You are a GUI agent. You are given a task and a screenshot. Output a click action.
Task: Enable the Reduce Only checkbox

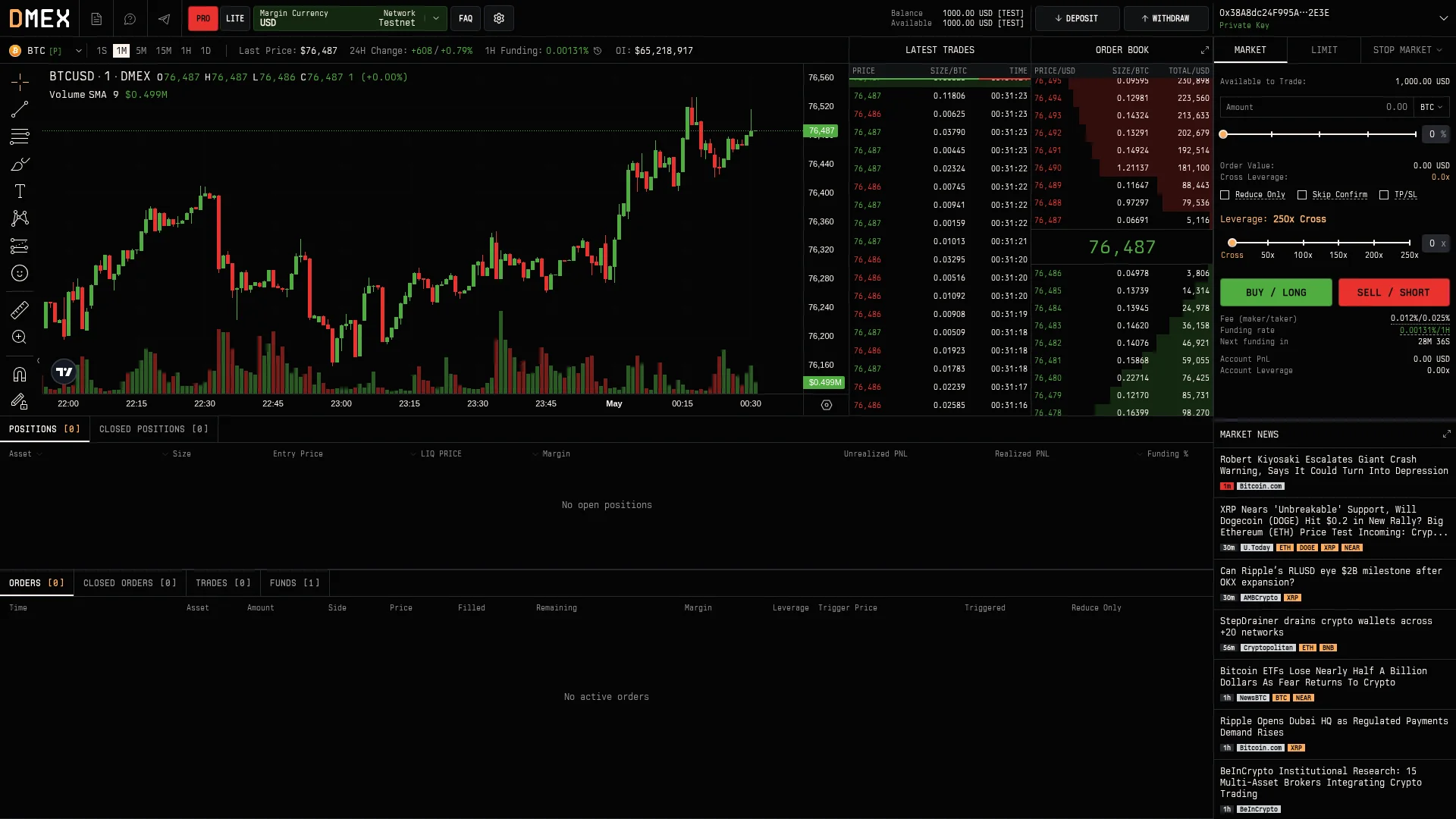point(1225,195)
